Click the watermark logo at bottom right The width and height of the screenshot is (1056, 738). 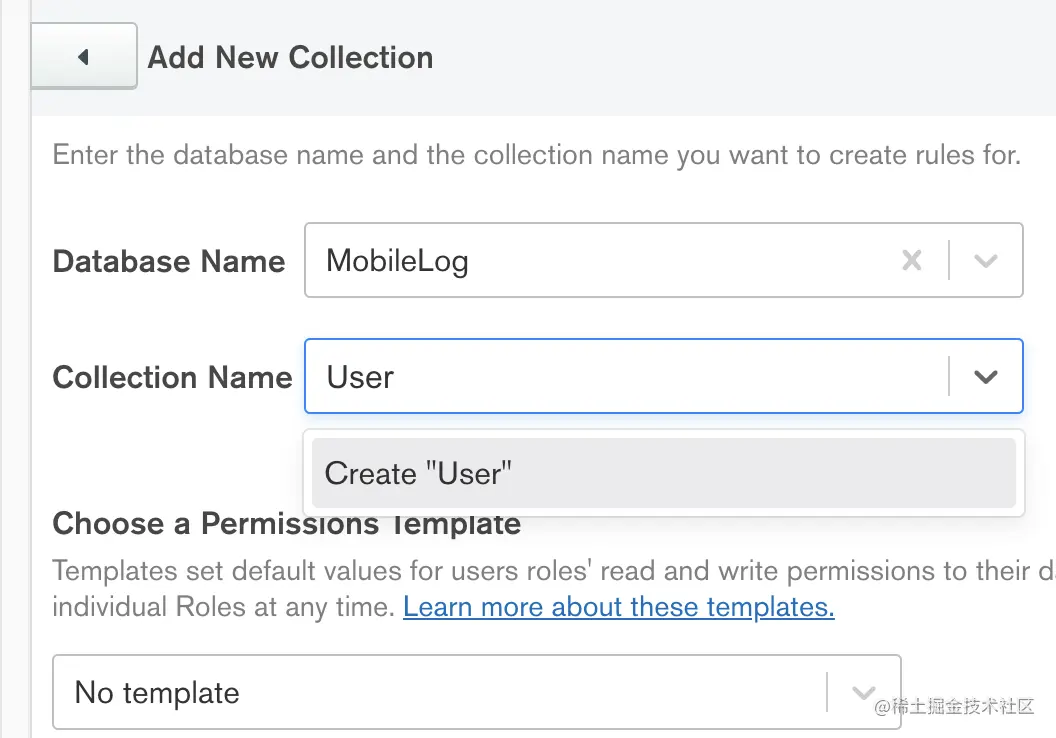pyautogui.click(x=953, y=707)
